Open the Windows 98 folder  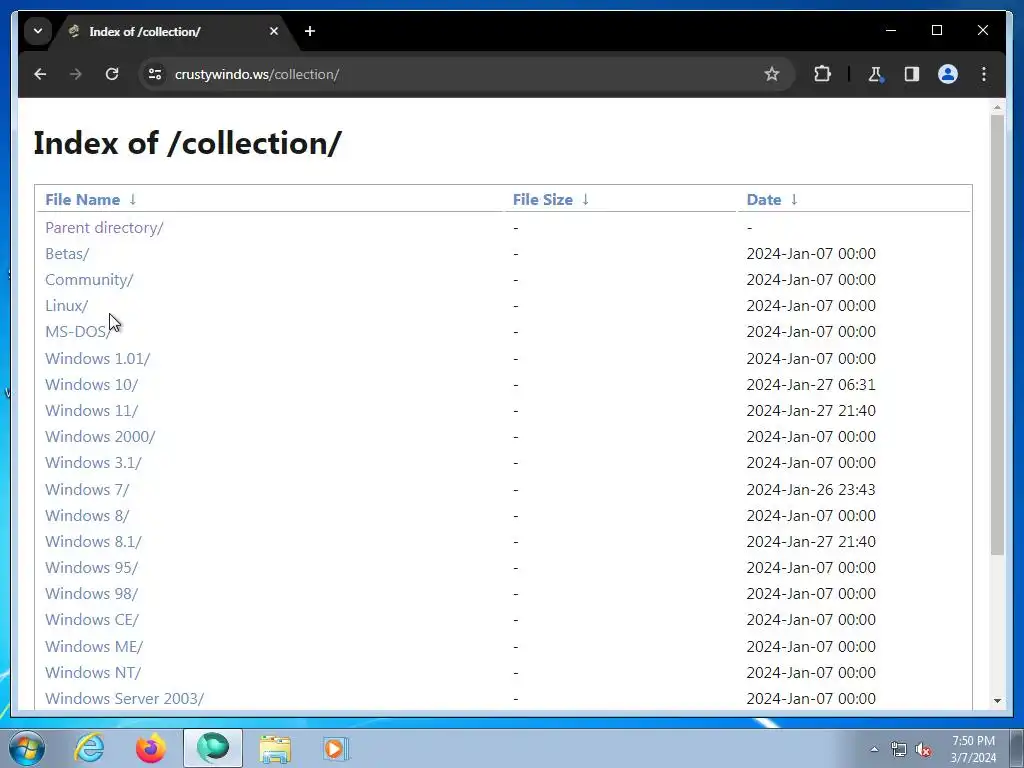coord(91,594)
